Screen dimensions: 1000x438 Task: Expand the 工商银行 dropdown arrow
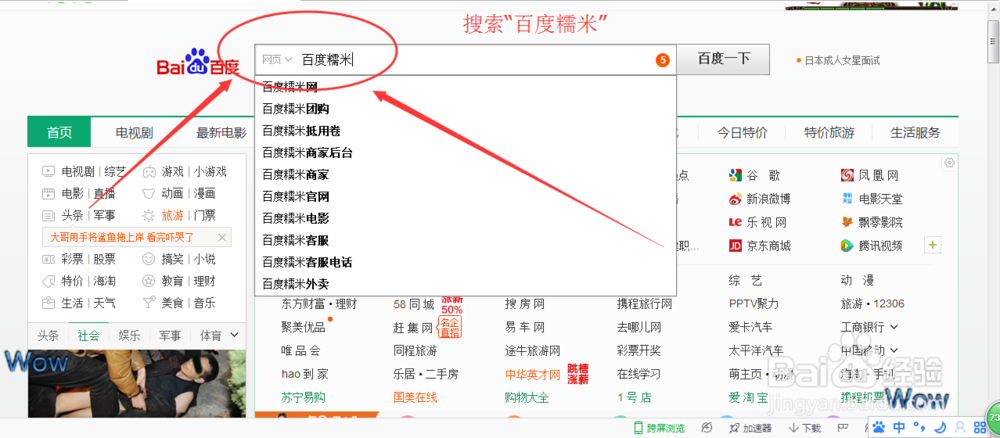(893, 327)
